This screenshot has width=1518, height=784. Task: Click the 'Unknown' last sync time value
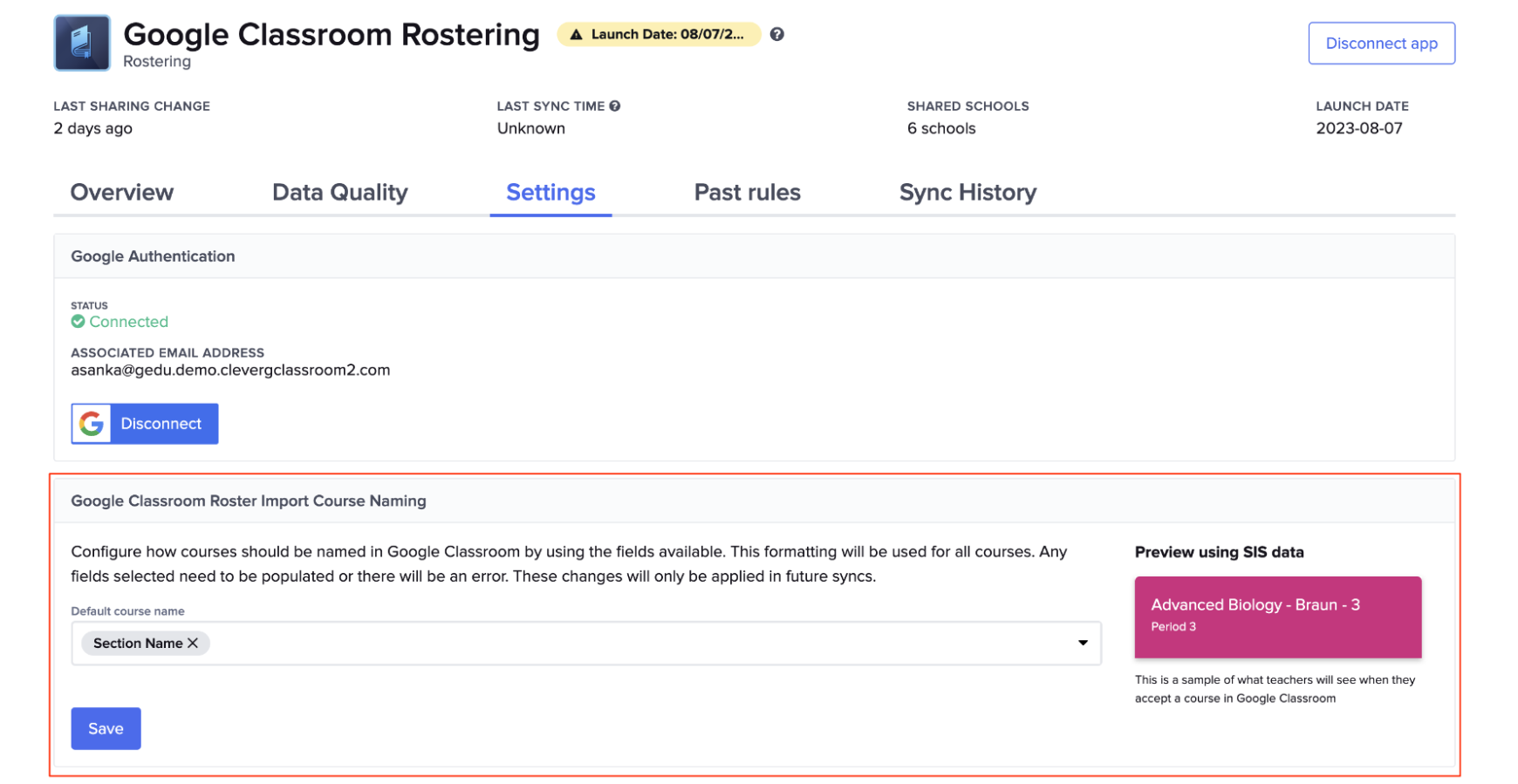pos(531,128)
